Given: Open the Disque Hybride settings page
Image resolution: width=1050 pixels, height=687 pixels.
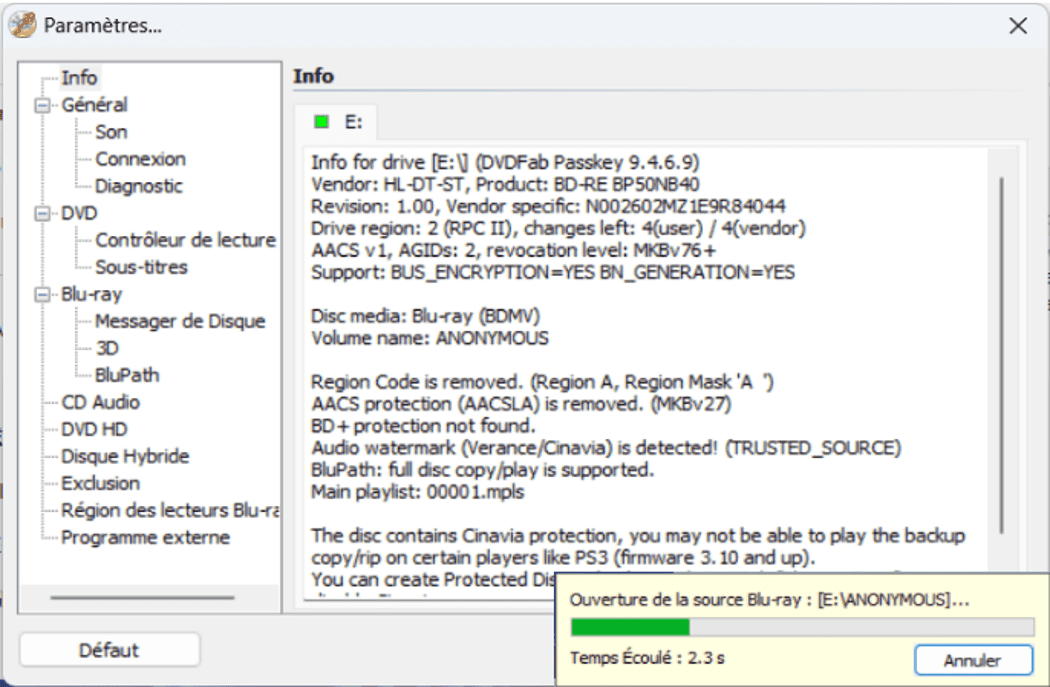Looking at the screenshot, I should 125,457.
